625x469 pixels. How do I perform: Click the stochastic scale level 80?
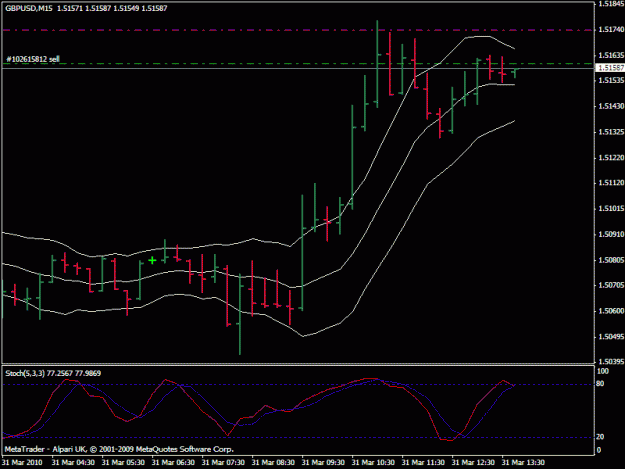(600, 384)
